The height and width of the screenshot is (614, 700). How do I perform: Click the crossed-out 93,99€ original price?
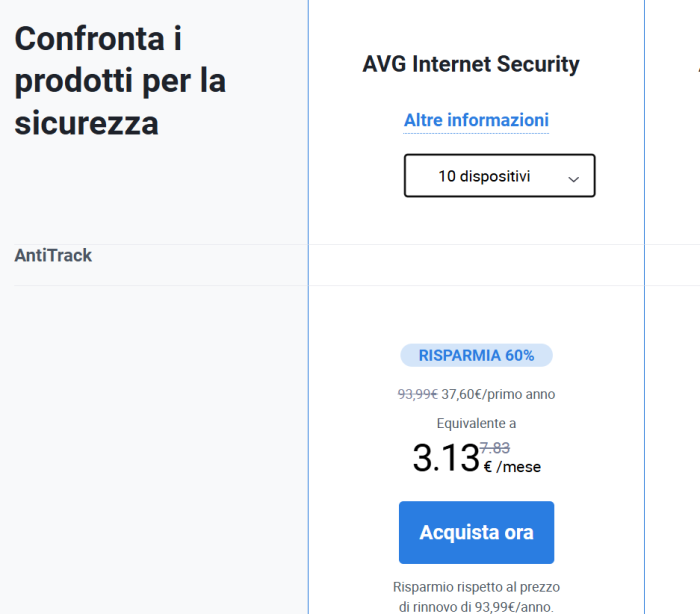[417, 394]
